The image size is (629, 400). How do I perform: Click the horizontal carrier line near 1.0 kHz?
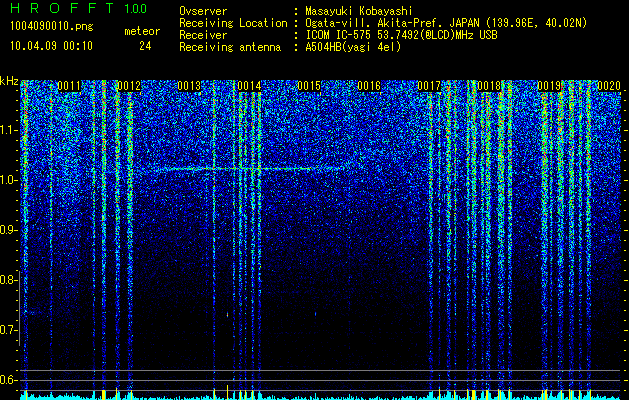click(x=249, y=169)
